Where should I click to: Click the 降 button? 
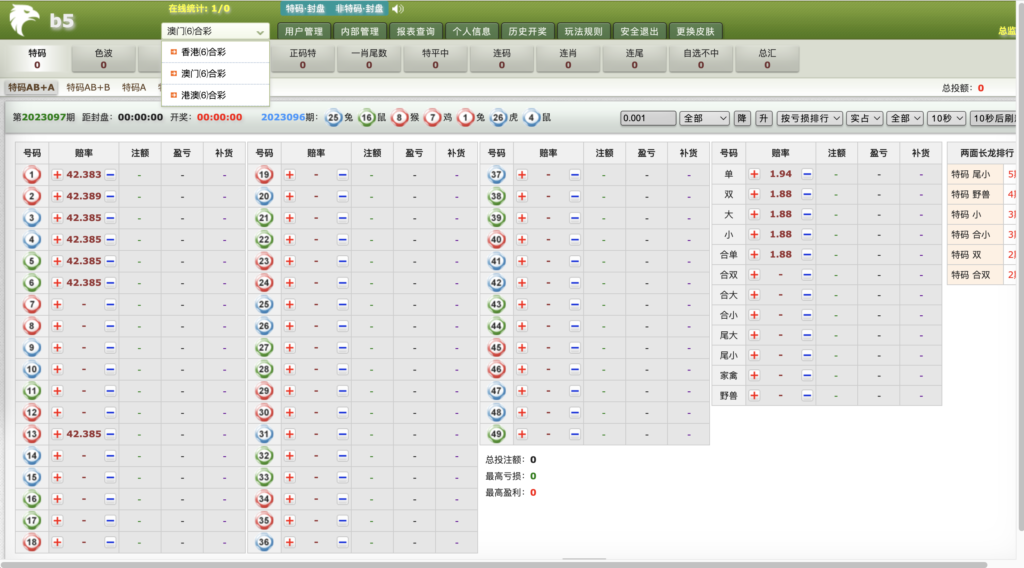(742, 118)
